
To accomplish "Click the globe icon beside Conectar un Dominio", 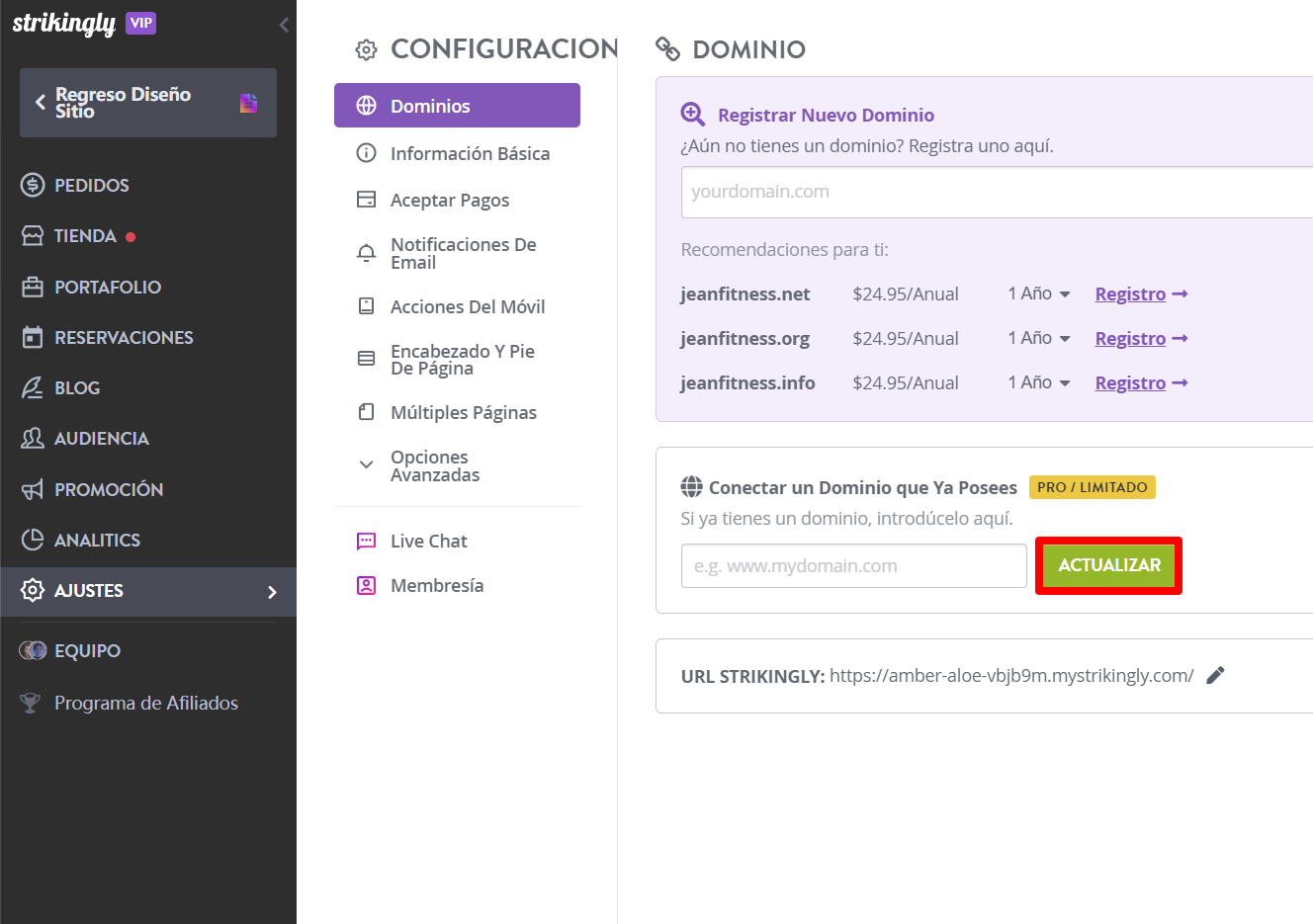I will coord(692,487).
